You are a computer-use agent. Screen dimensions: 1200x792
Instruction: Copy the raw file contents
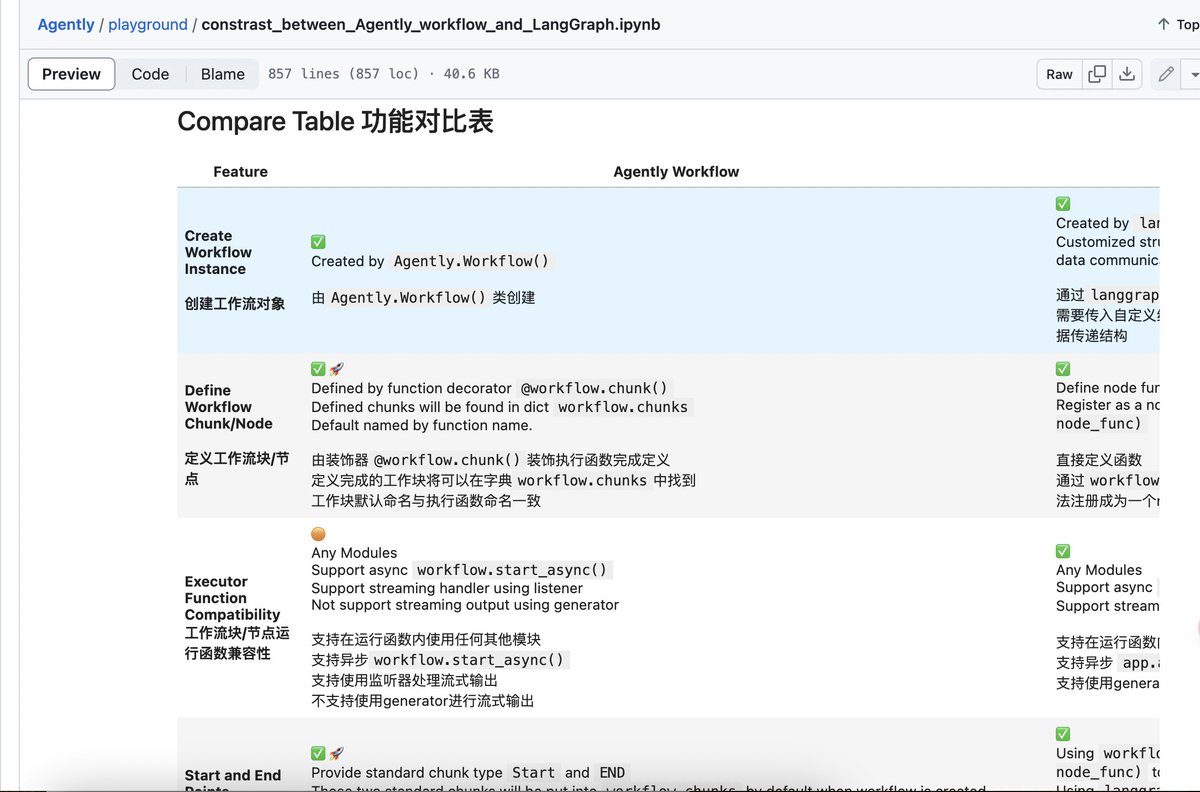point(1097,74)
